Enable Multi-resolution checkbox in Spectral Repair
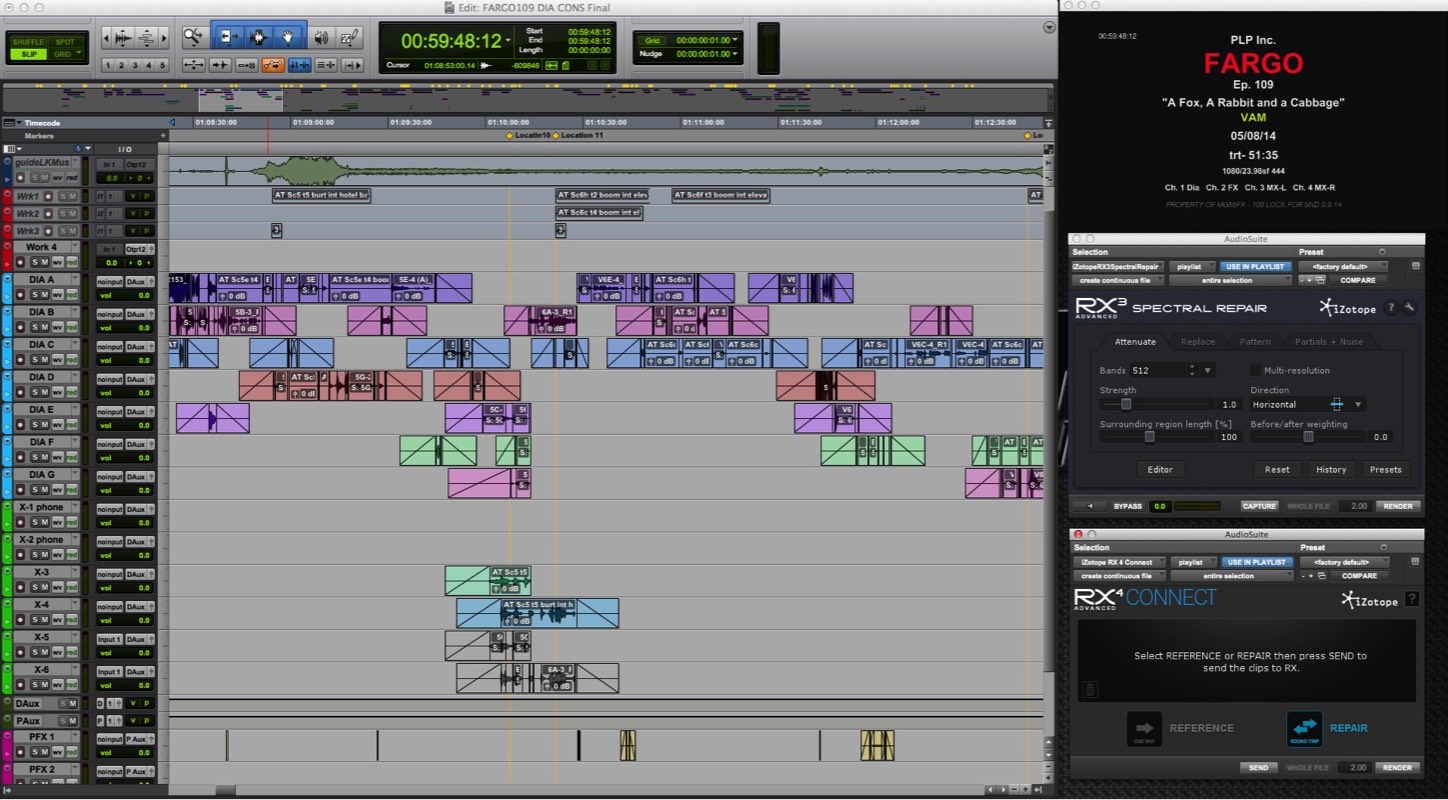Screen dimensions: 1448x800 (1255, 370)
